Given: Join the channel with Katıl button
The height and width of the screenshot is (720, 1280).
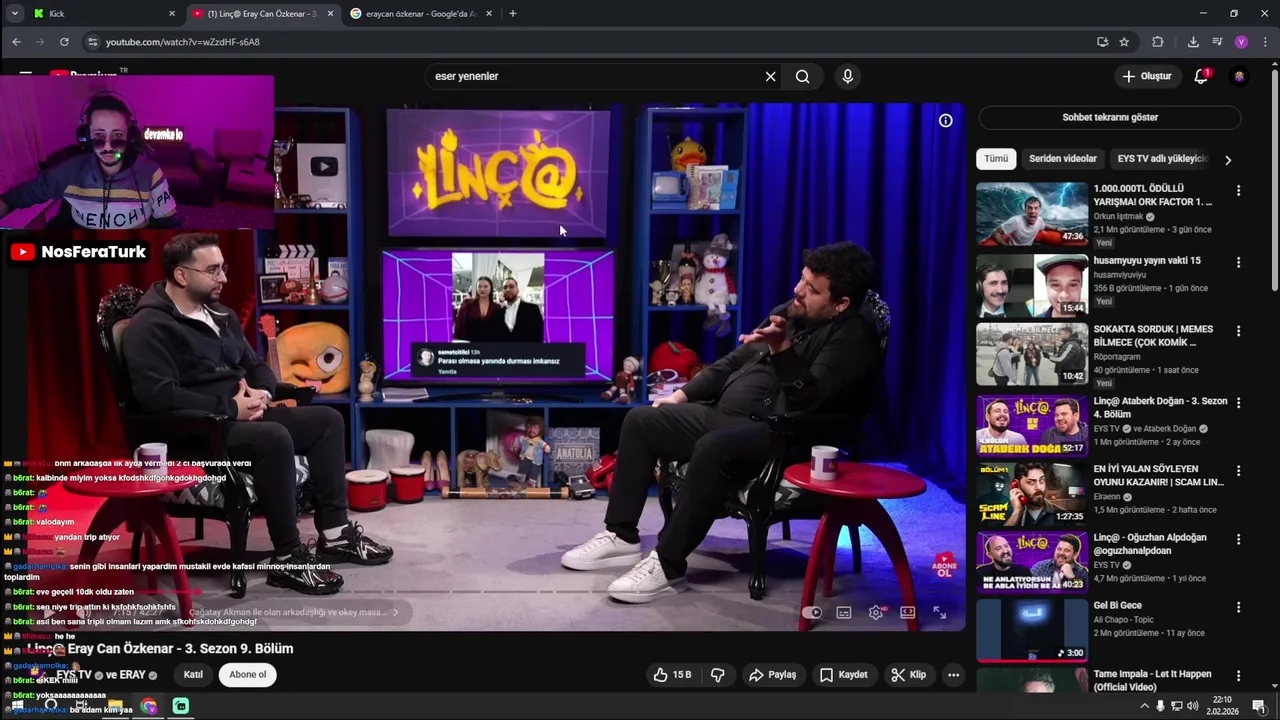Looking at the screenshot, I should click(x=193, y=674).
